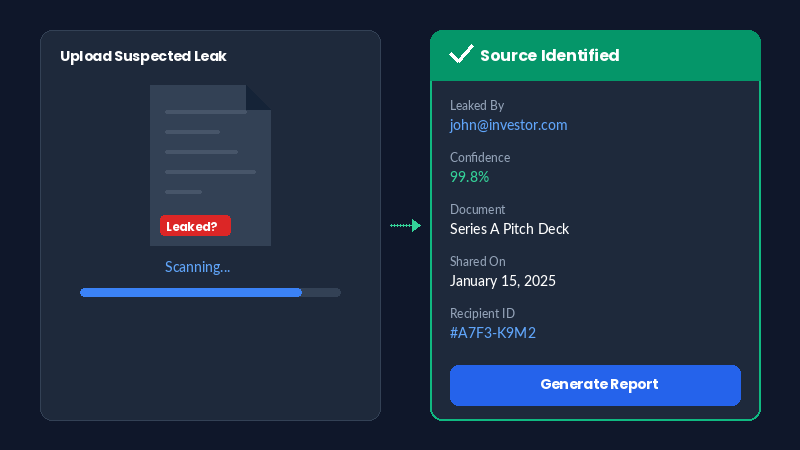This screenshot has width=800, height=450.
Task: Click the "Confidence" field label
Action: tap(480, 157)
